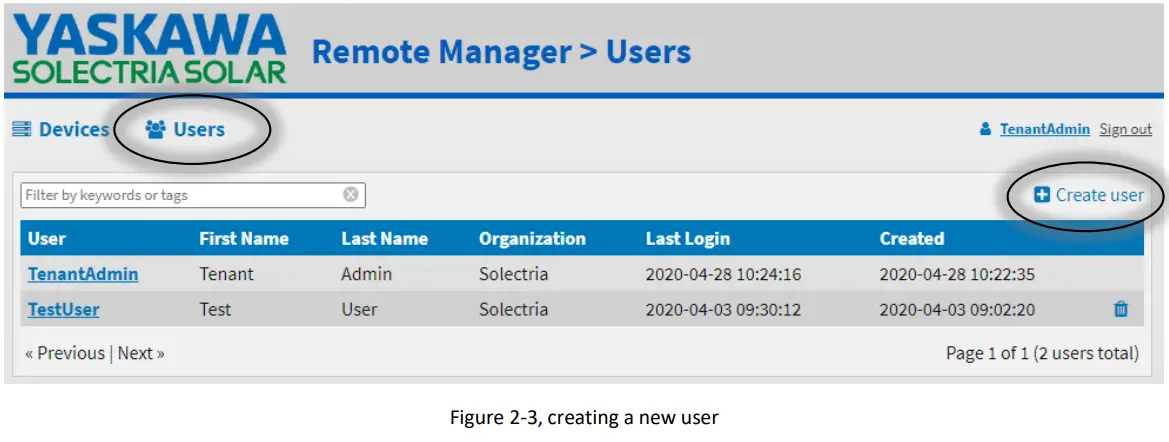Viewport: 1169px width, 442px height.
Task: Open the TenantAdmin account link
Action: (x=1044, y=130)
